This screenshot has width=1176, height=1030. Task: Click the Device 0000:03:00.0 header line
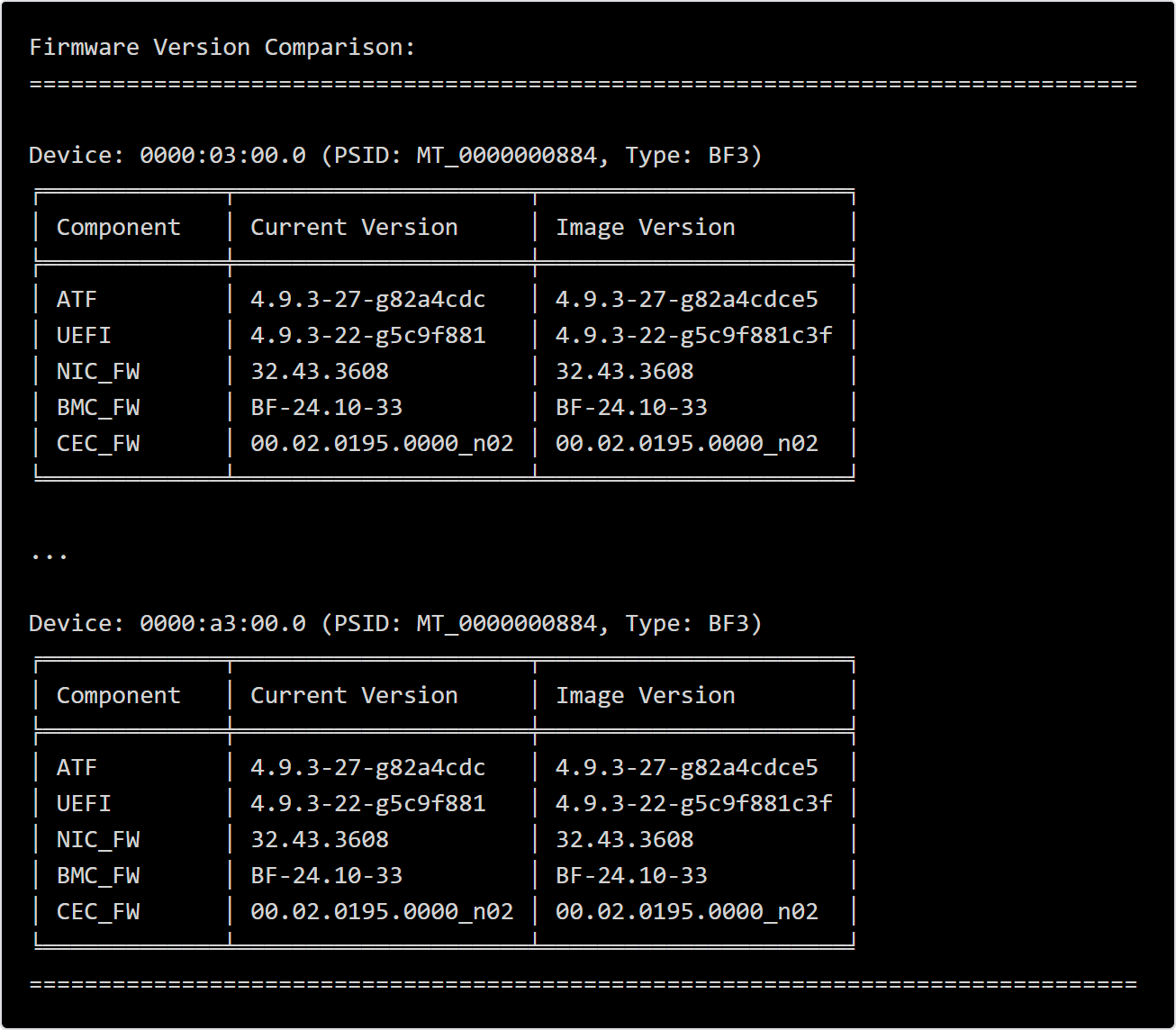click(x=395, y=156)
